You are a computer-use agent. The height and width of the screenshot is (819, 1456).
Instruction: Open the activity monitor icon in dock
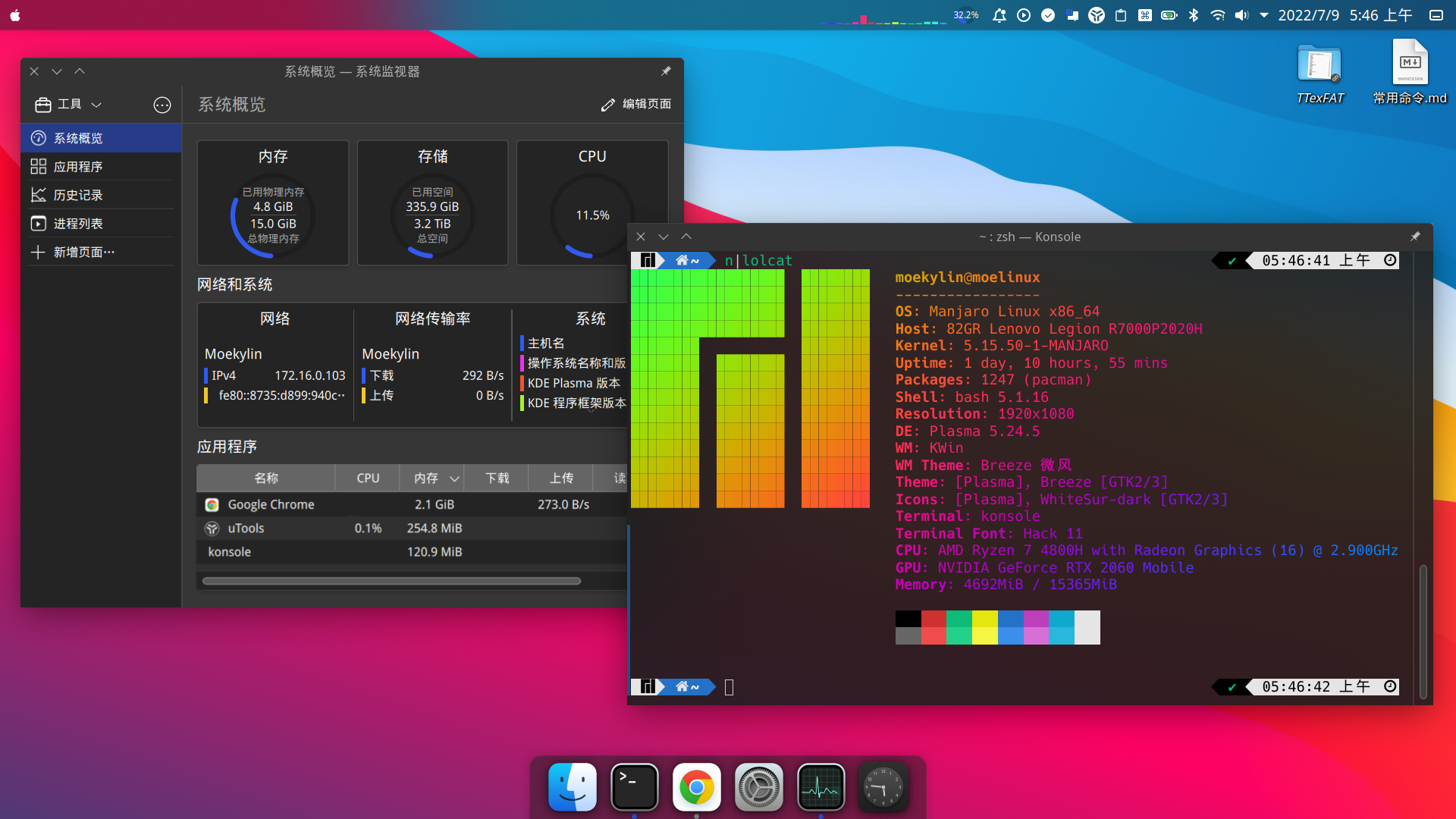[x=821, y=787]
